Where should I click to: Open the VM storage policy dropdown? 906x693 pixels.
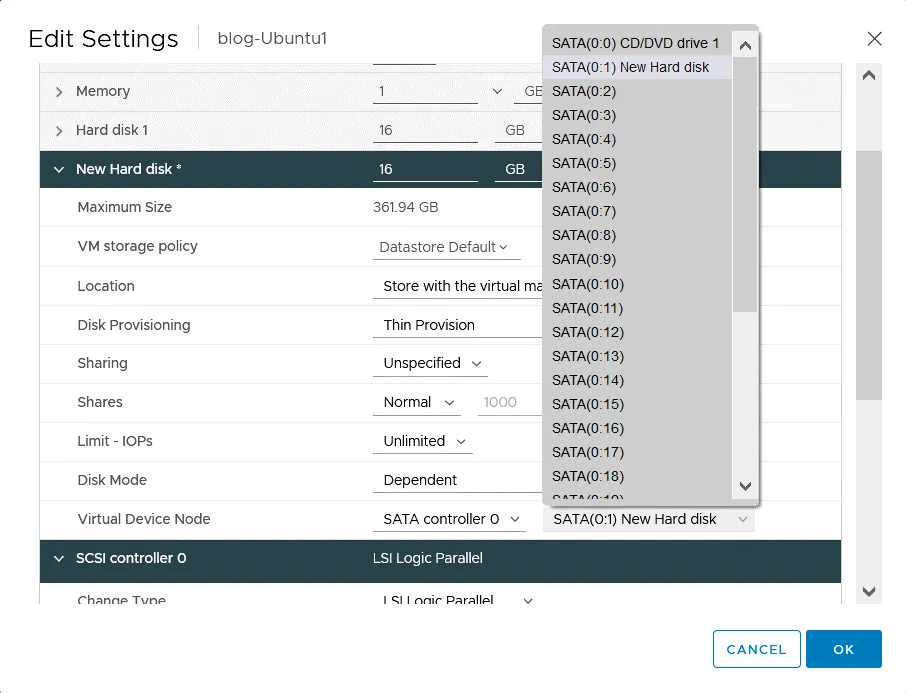pos(443,247)
